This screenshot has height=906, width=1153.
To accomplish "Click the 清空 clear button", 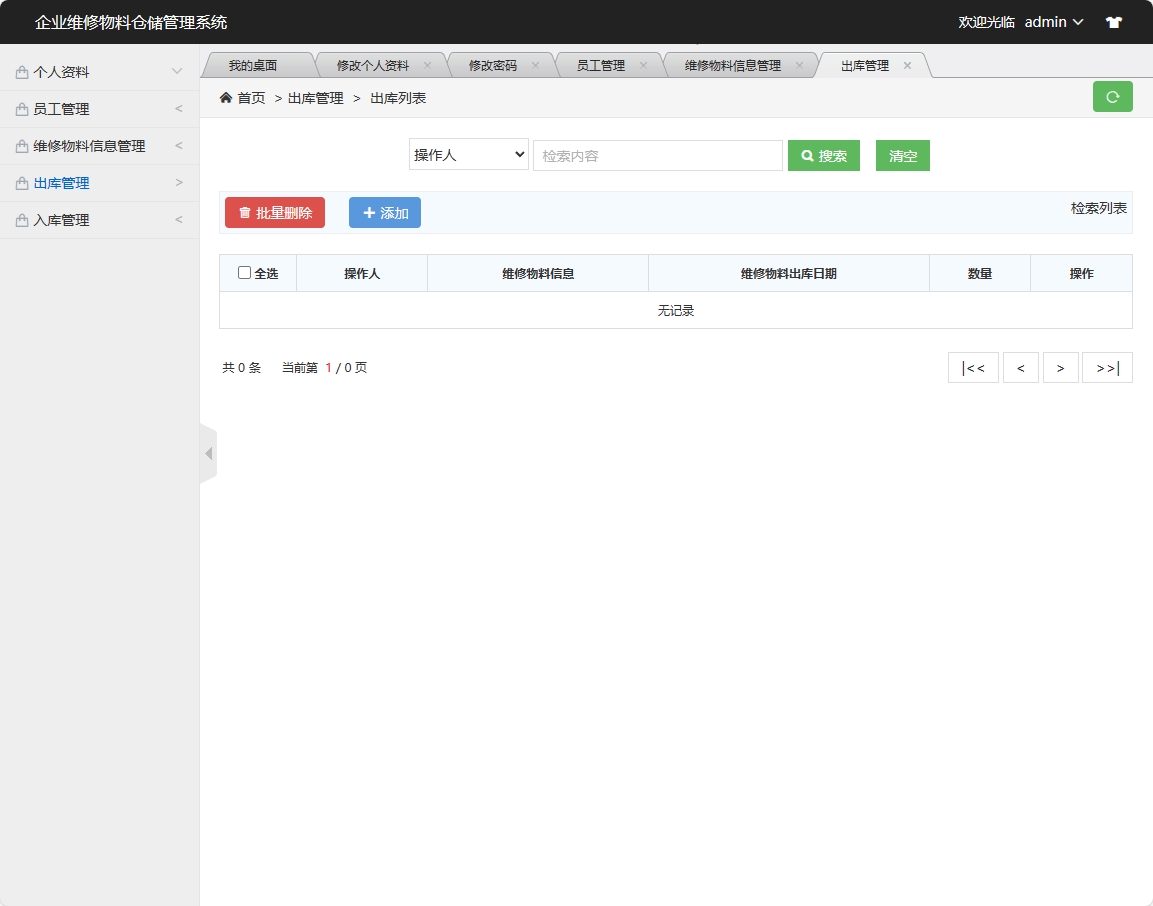I will [901, 155].
